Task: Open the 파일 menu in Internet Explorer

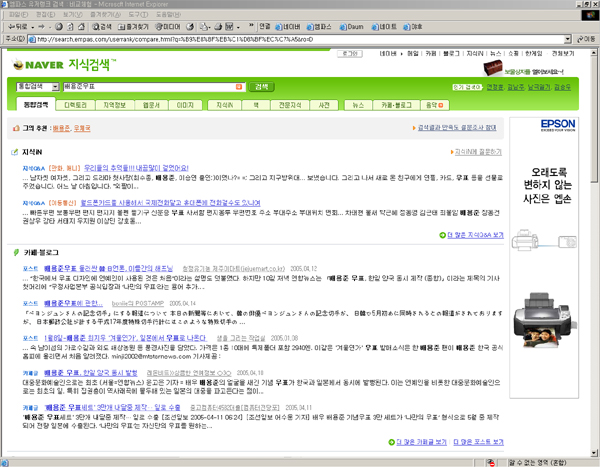Action: (13, 15)
